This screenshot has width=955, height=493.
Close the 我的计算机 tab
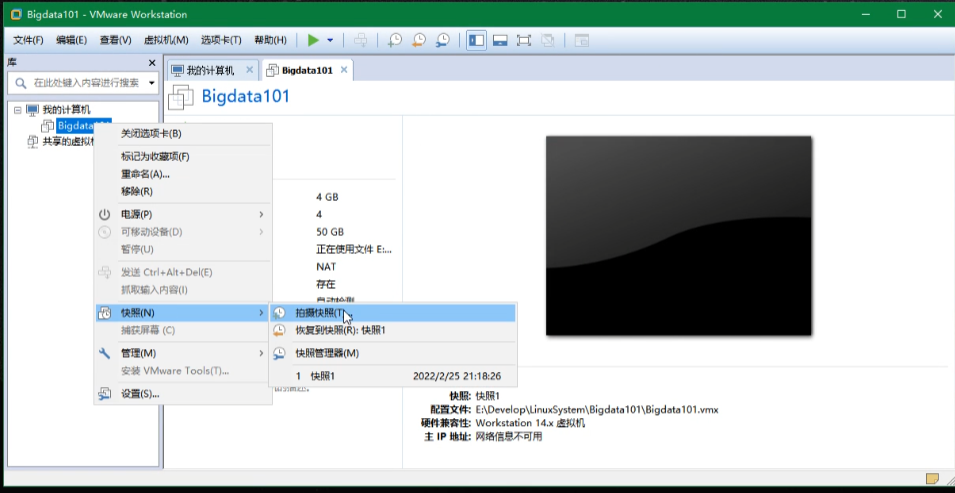pyautogui.click(x=249, y=70)
